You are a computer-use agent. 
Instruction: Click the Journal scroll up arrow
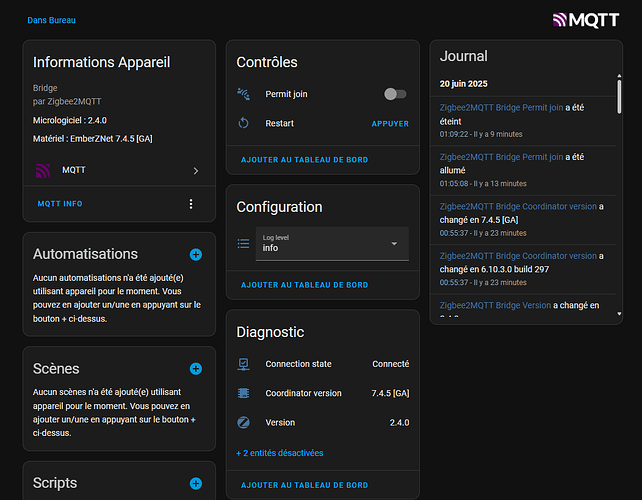point(619,76)
